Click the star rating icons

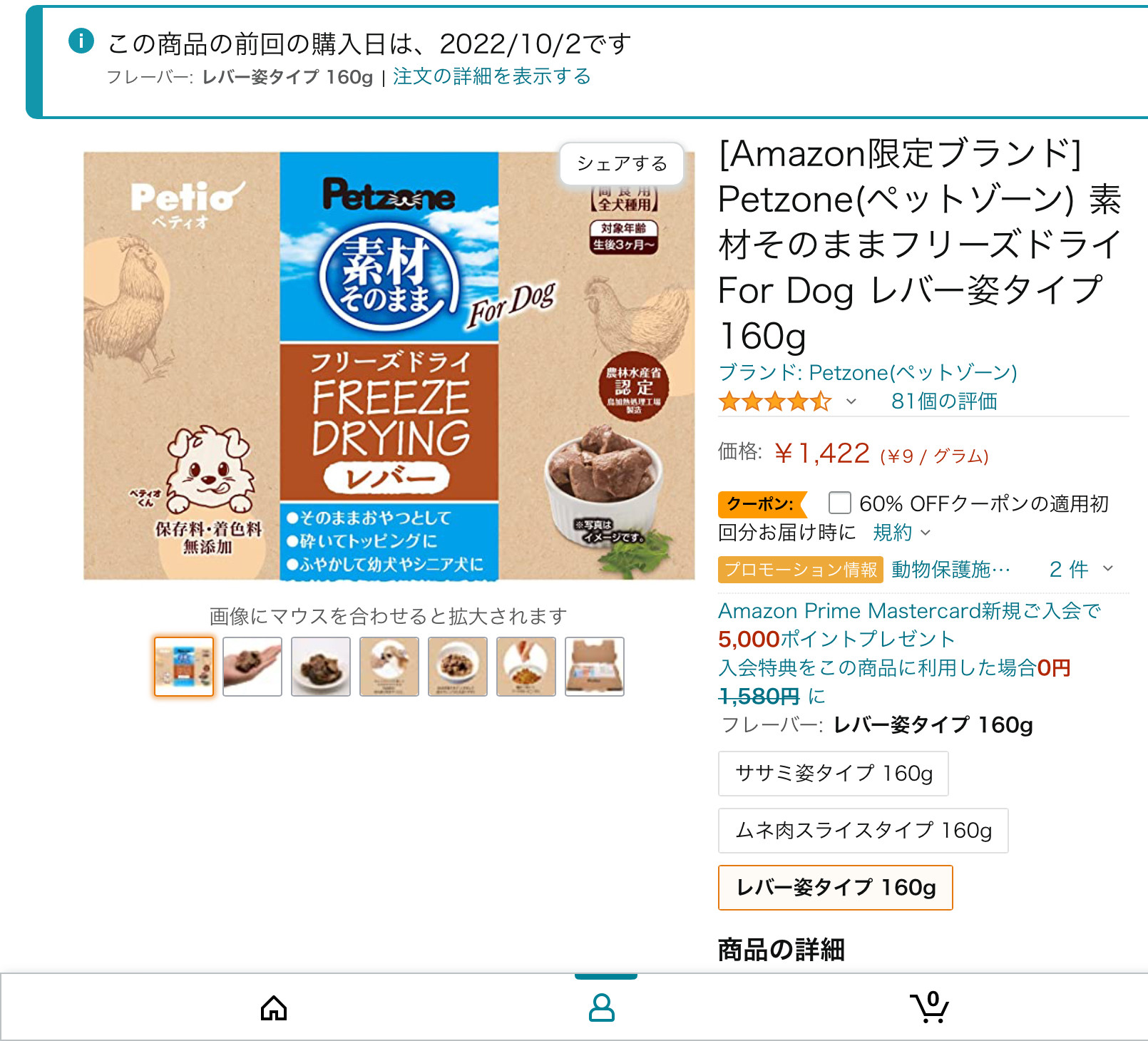[x=775, y=401]
